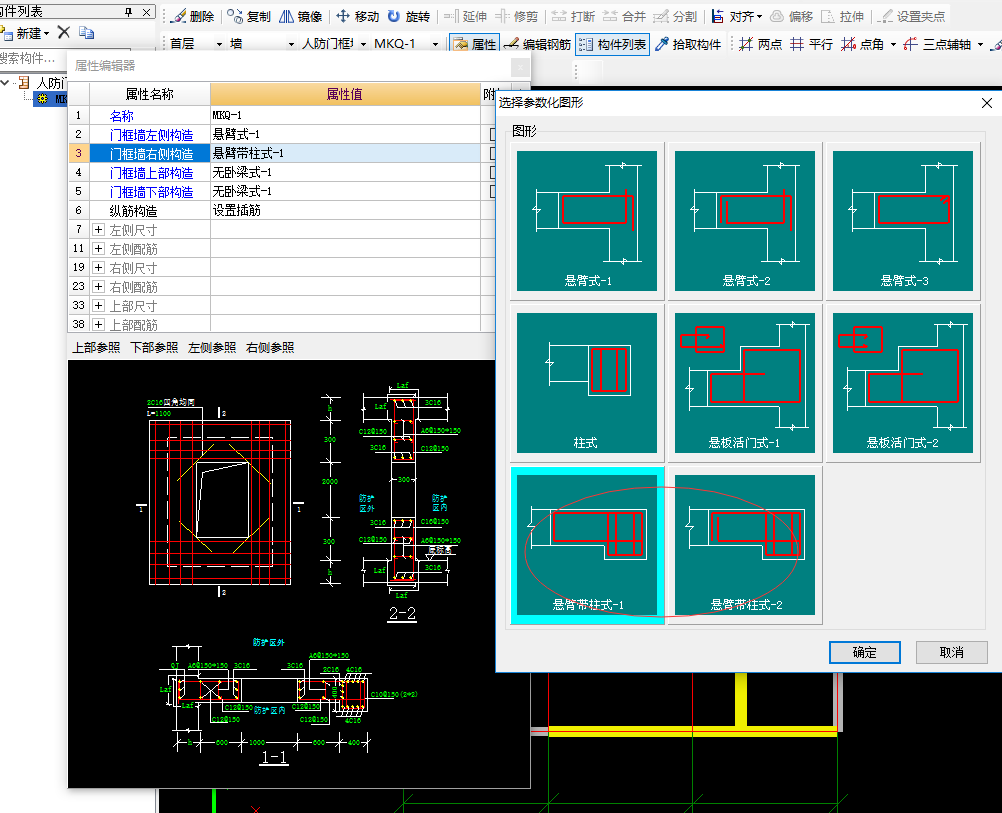Expand the 左侧尺寸 property group
The height and width of the screenshot is (813, 1002).
98,229
